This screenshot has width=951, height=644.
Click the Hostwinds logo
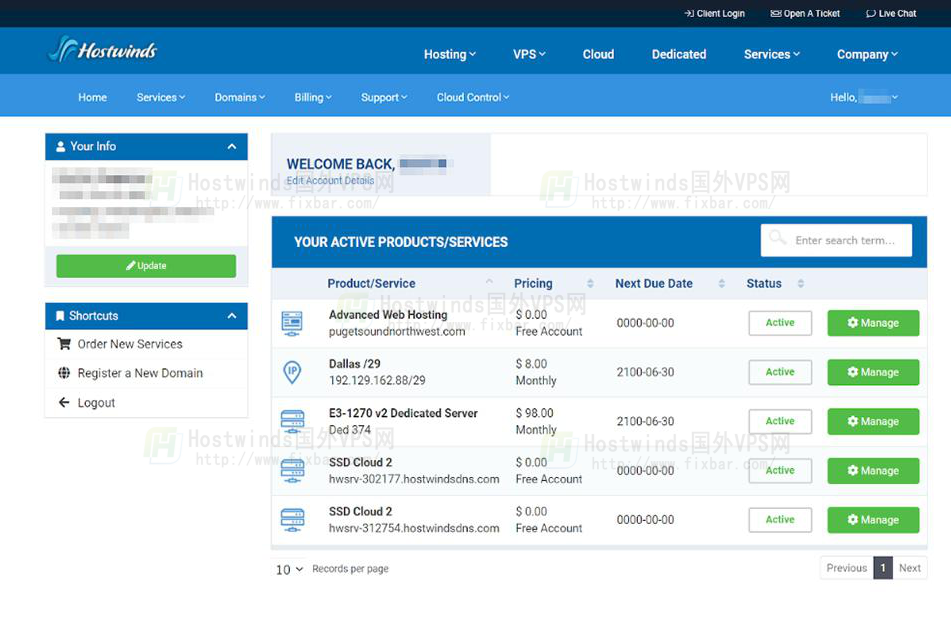[103, 49]
